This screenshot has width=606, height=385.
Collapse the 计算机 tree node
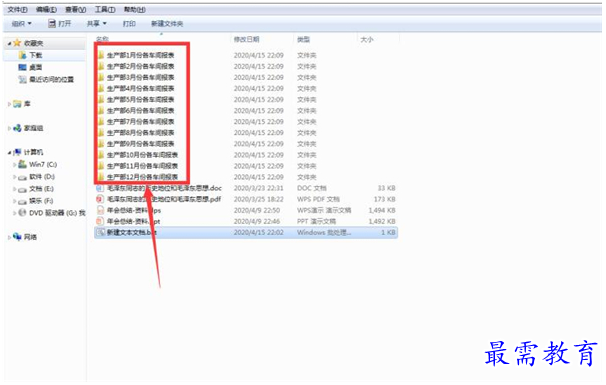point(9,153)
